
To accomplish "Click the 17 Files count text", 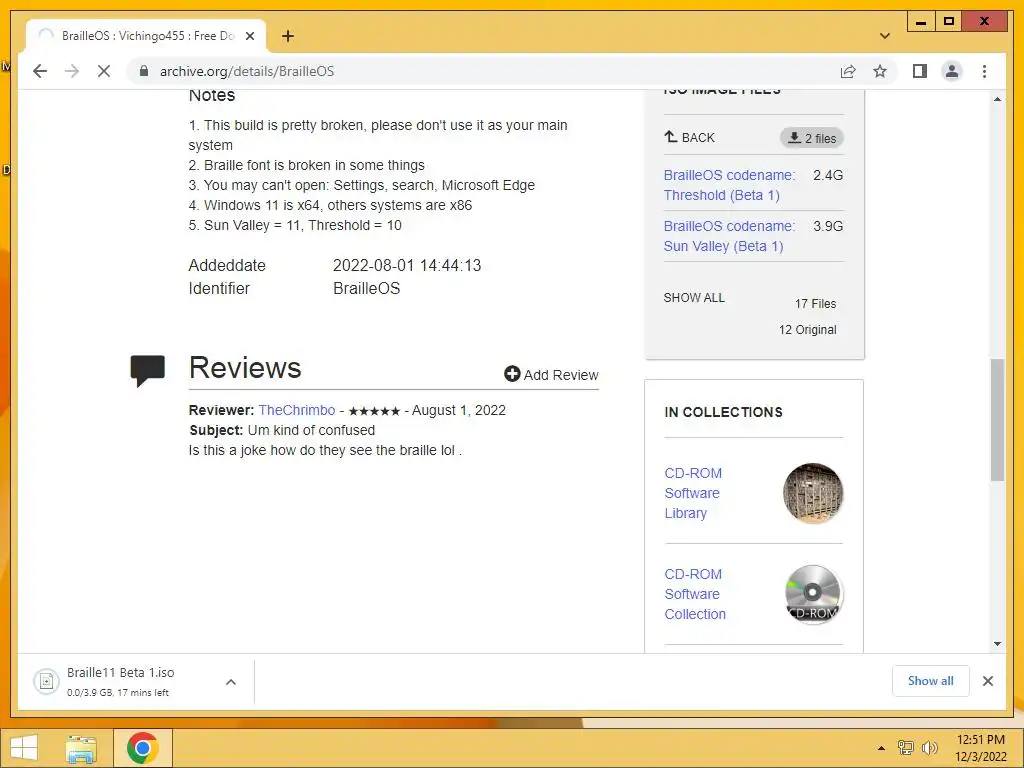I will (x=815, y=304).
